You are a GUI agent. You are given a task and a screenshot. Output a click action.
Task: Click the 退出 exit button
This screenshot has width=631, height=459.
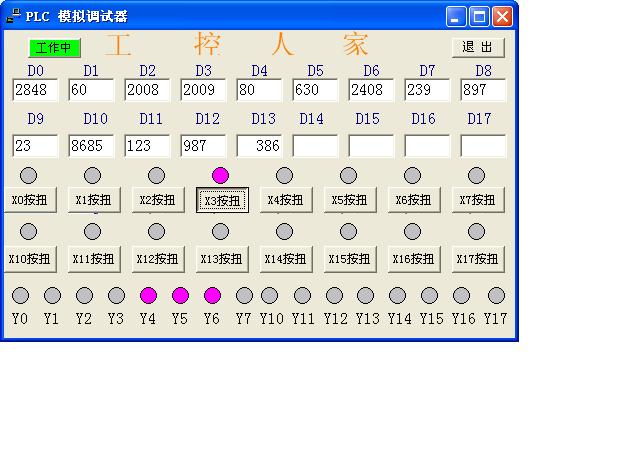pos(478,47)
